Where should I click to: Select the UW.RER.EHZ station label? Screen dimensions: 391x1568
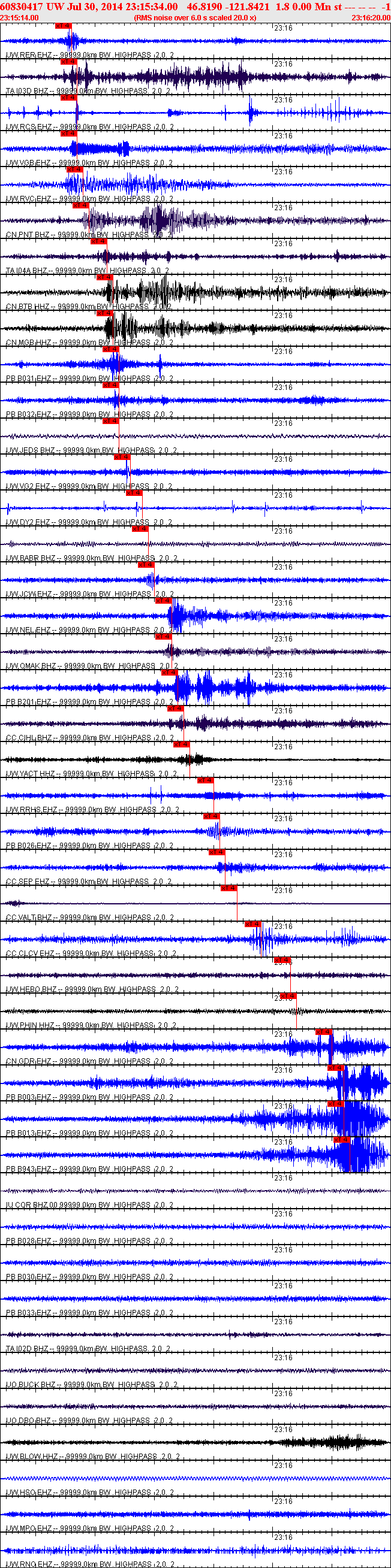89,55
